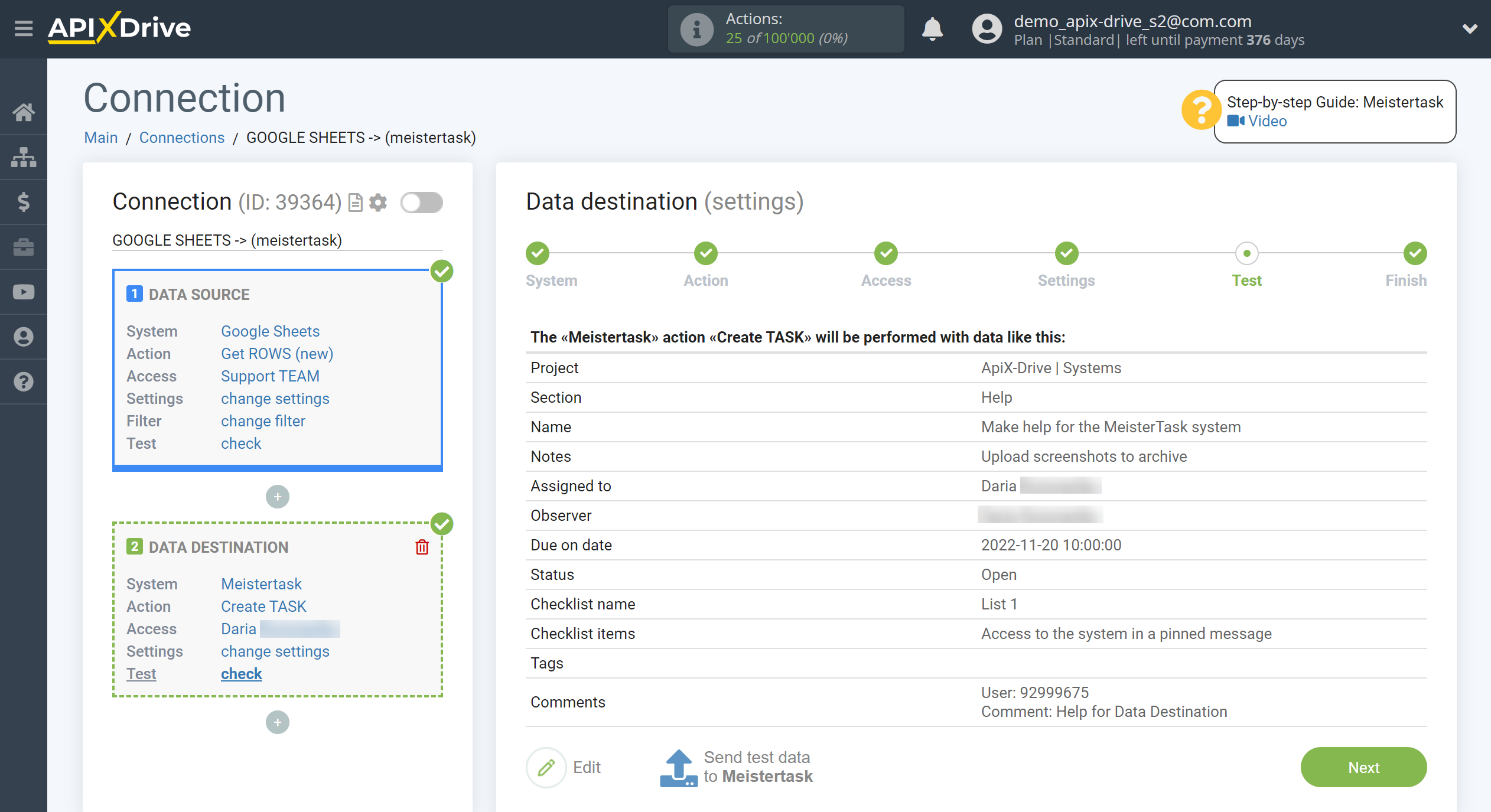Open the Actions info icon
1491x812 pixels.
point(697,29)
